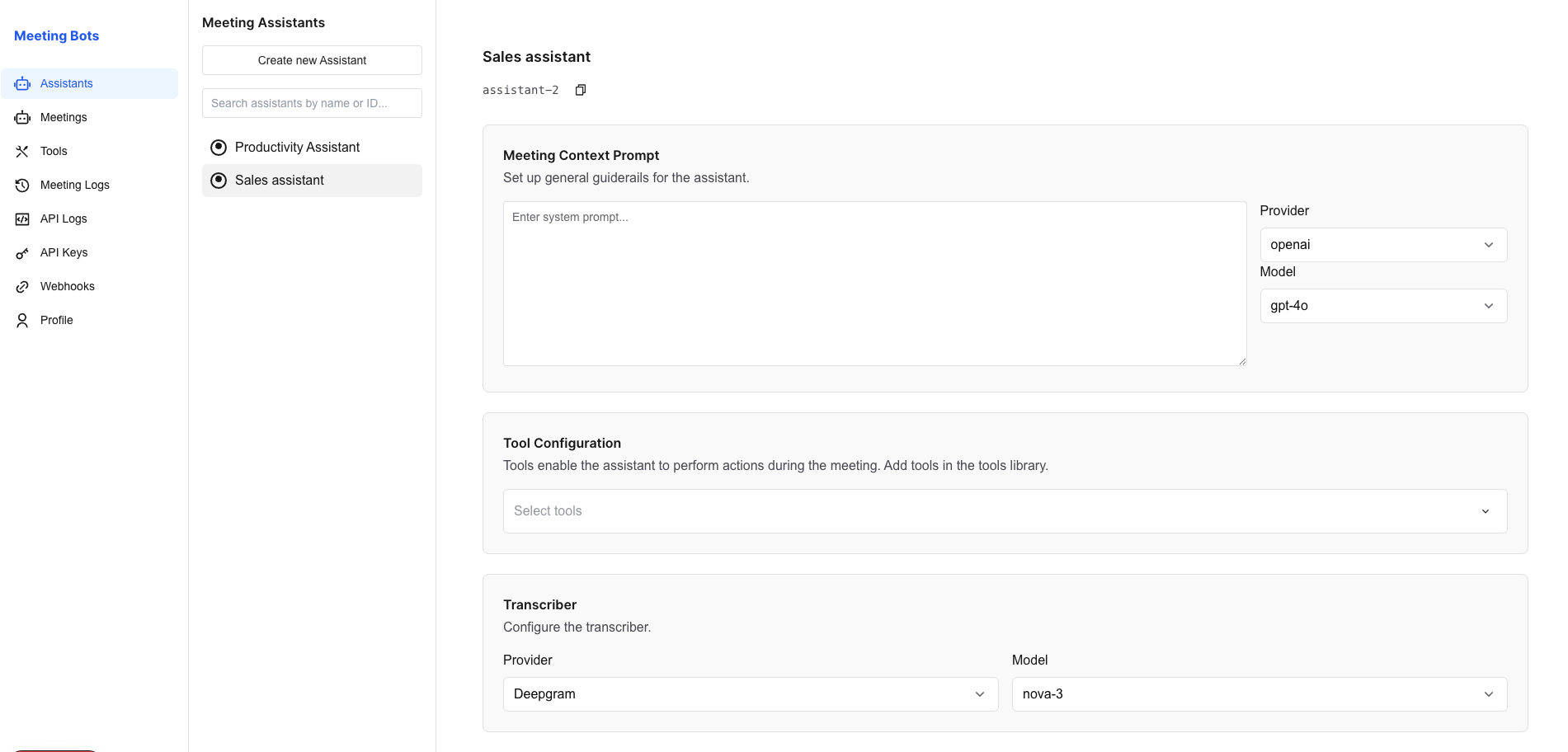Open the nova-3 transcriber Model dropdown
Viewport: 1568px width, 752px height.
tap(1259, 694)
